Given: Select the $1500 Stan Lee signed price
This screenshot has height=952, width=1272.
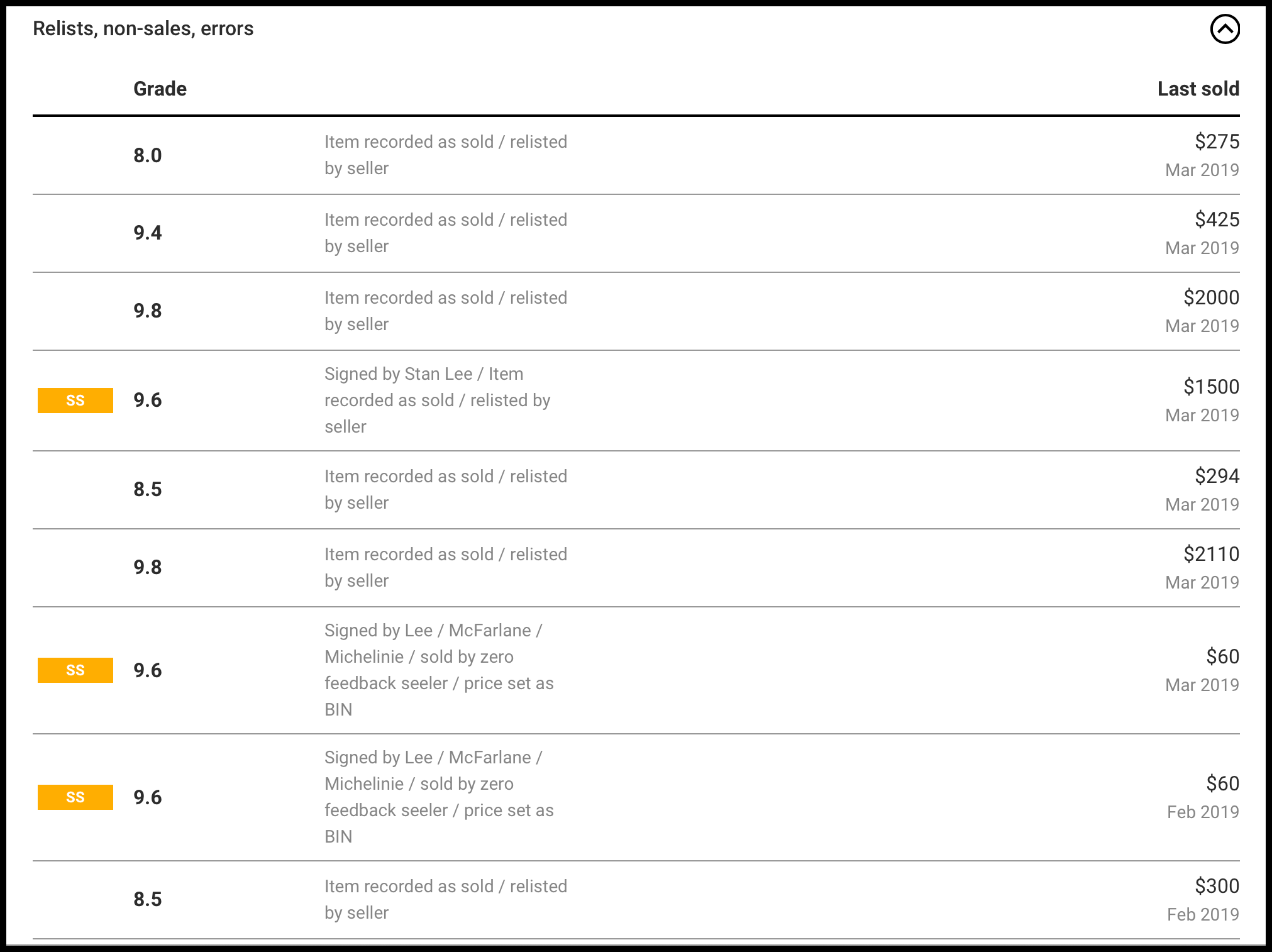Looking at the screenshot, I should [x=1211, y=387].
